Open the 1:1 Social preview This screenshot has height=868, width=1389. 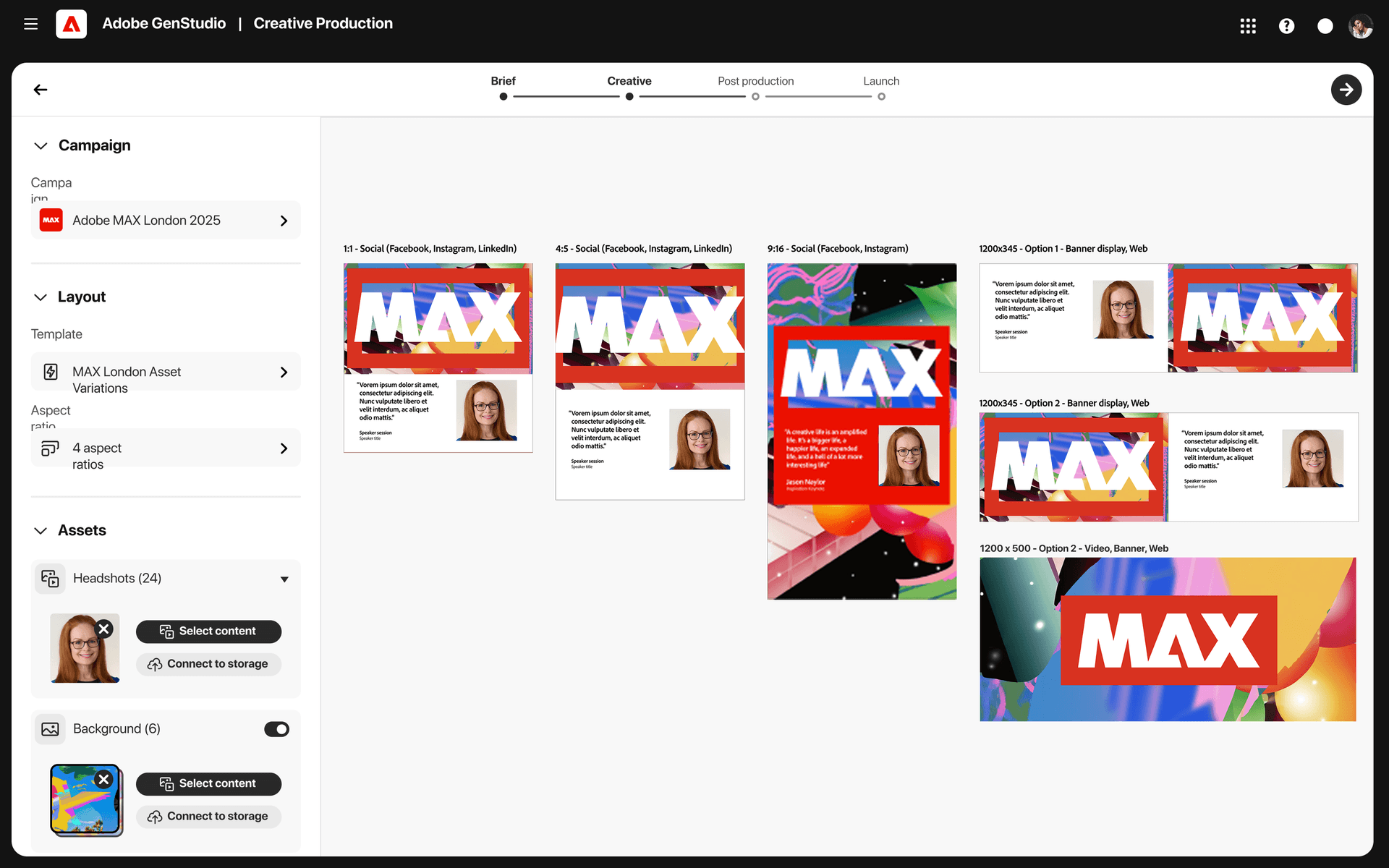(x=438, y=358)
